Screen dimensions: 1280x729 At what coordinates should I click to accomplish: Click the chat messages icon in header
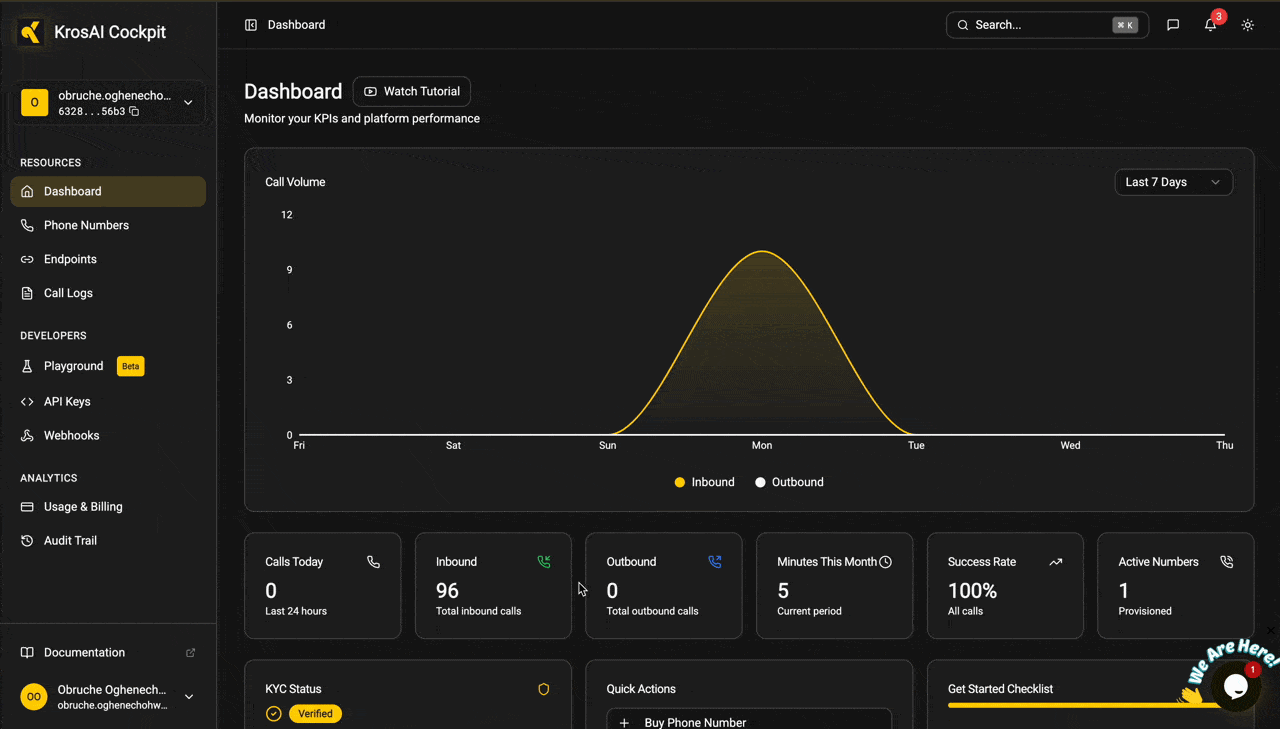tap(1173, 25)
